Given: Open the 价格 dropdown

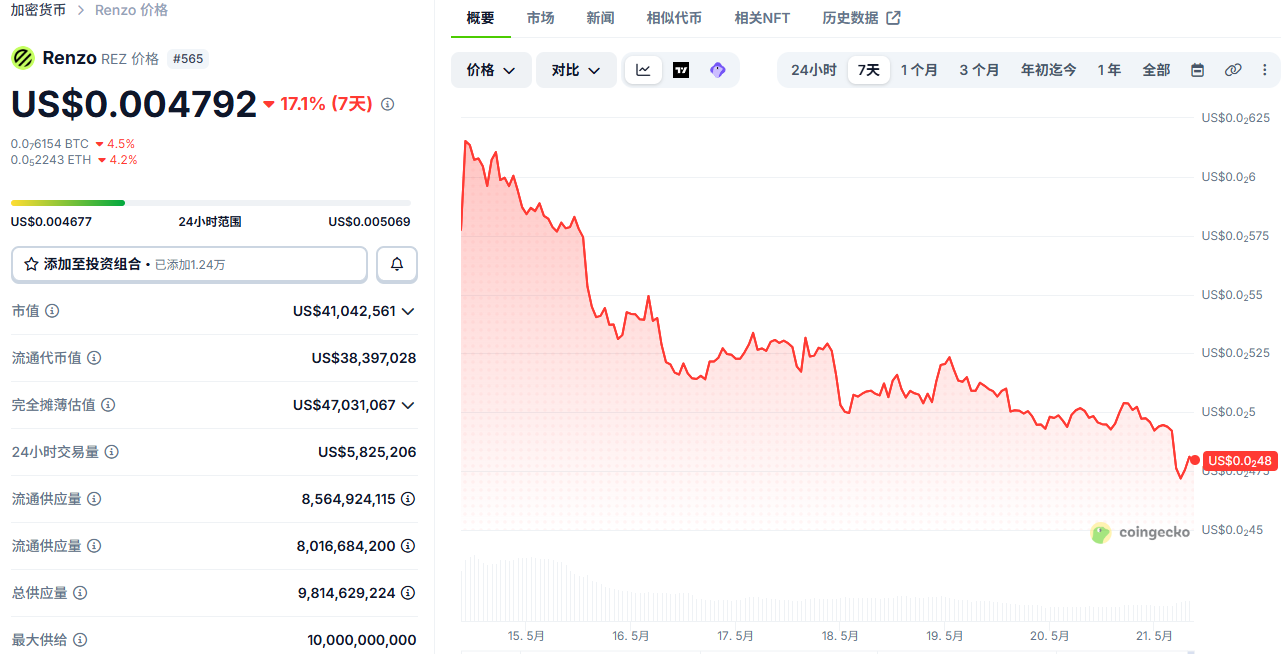Looking at the screenshot, I should tap(491, 70).
